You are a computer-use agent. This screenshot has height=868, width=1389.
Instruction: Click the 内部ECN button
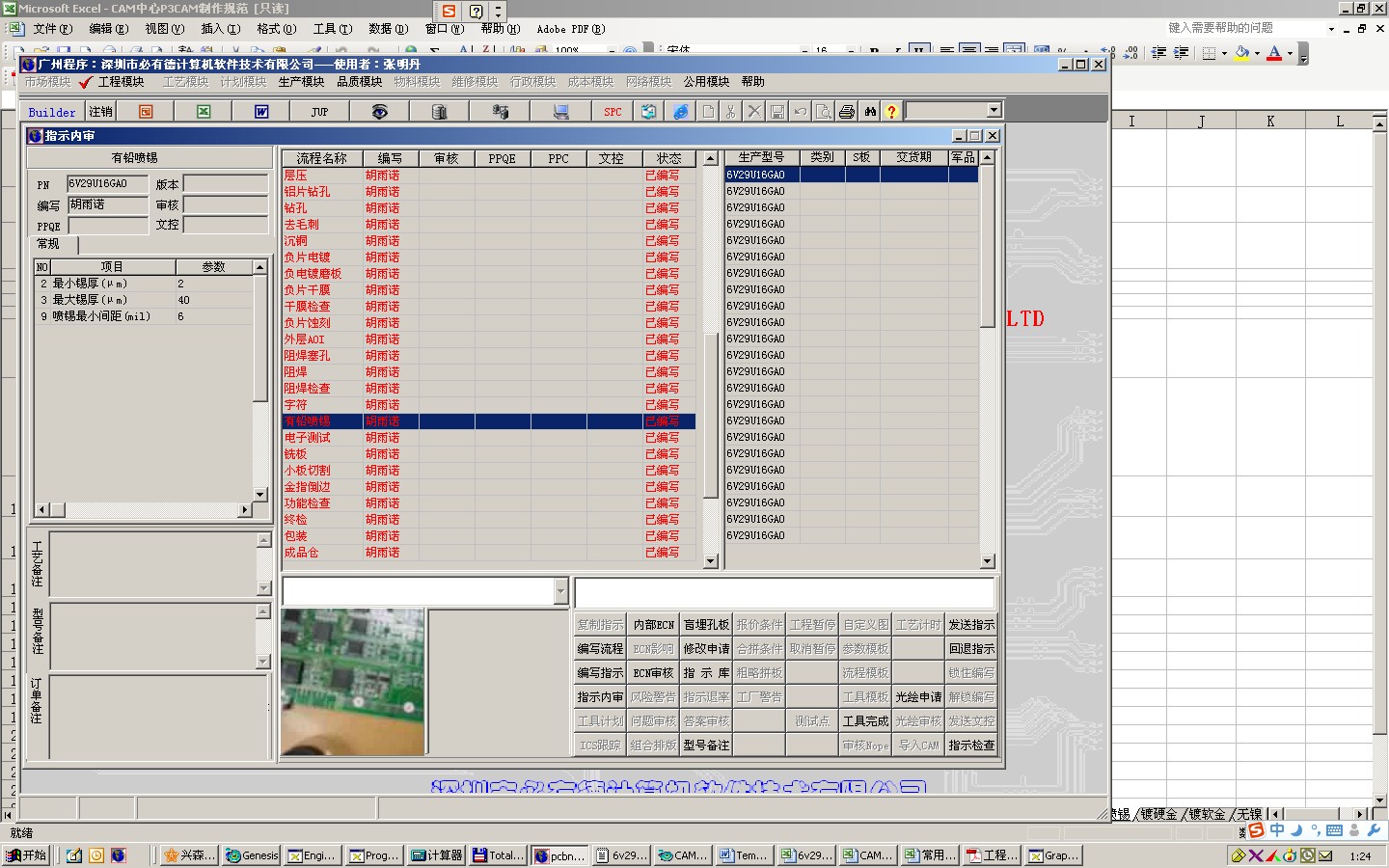653,625
